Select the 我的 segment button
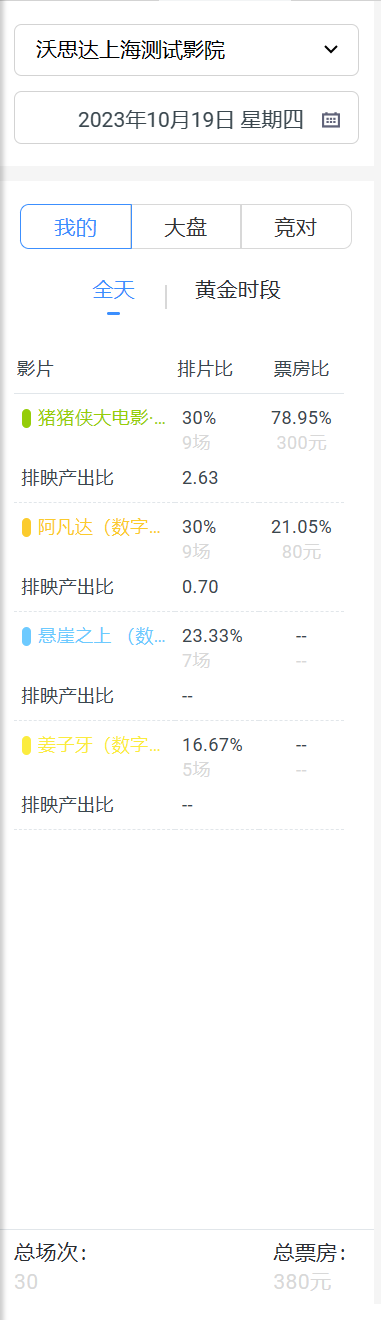The height and width of the screenshot is (1320, 381). click(x=76, y=227)
